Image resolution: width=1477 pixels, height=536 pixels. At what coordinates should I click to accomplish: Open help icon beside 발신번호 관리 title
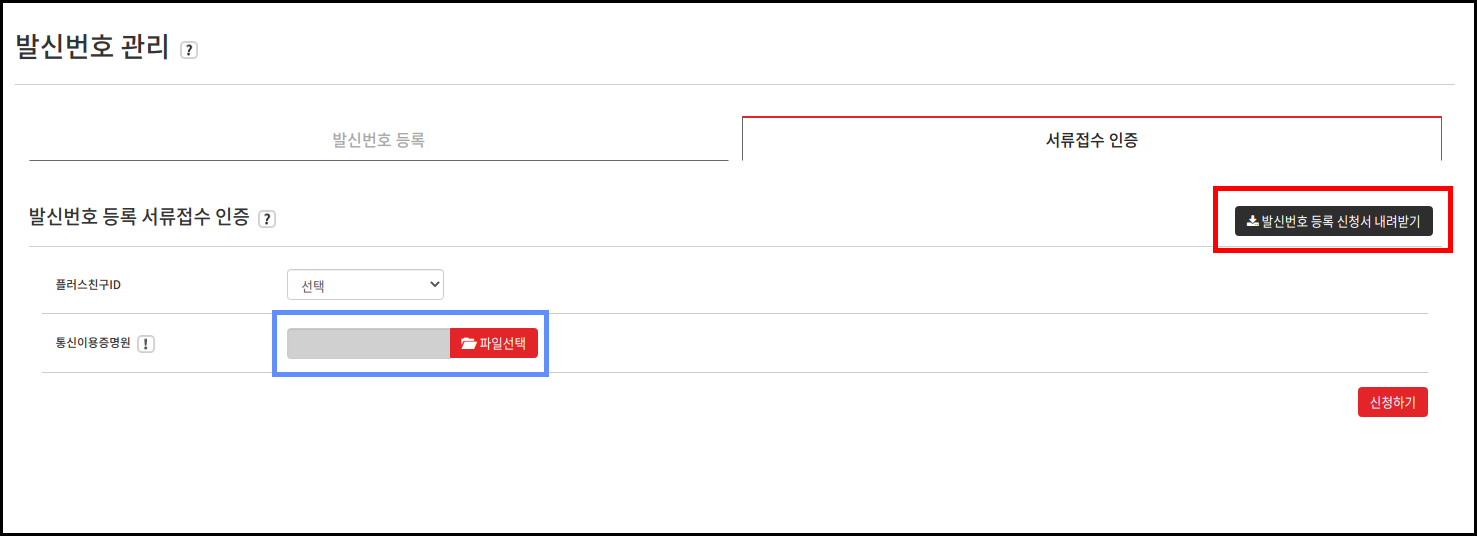click(189, 50)
